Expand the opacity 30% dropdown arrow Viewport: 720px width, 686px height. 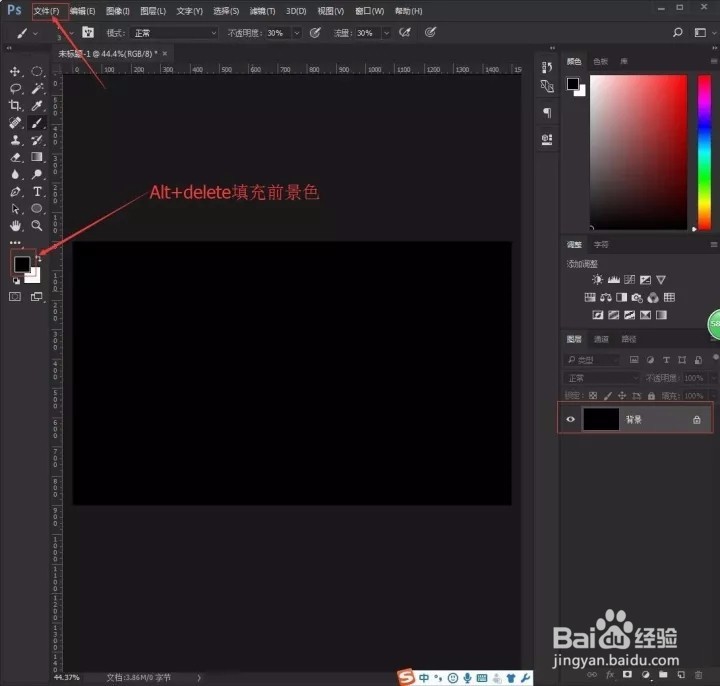point(297,33)
